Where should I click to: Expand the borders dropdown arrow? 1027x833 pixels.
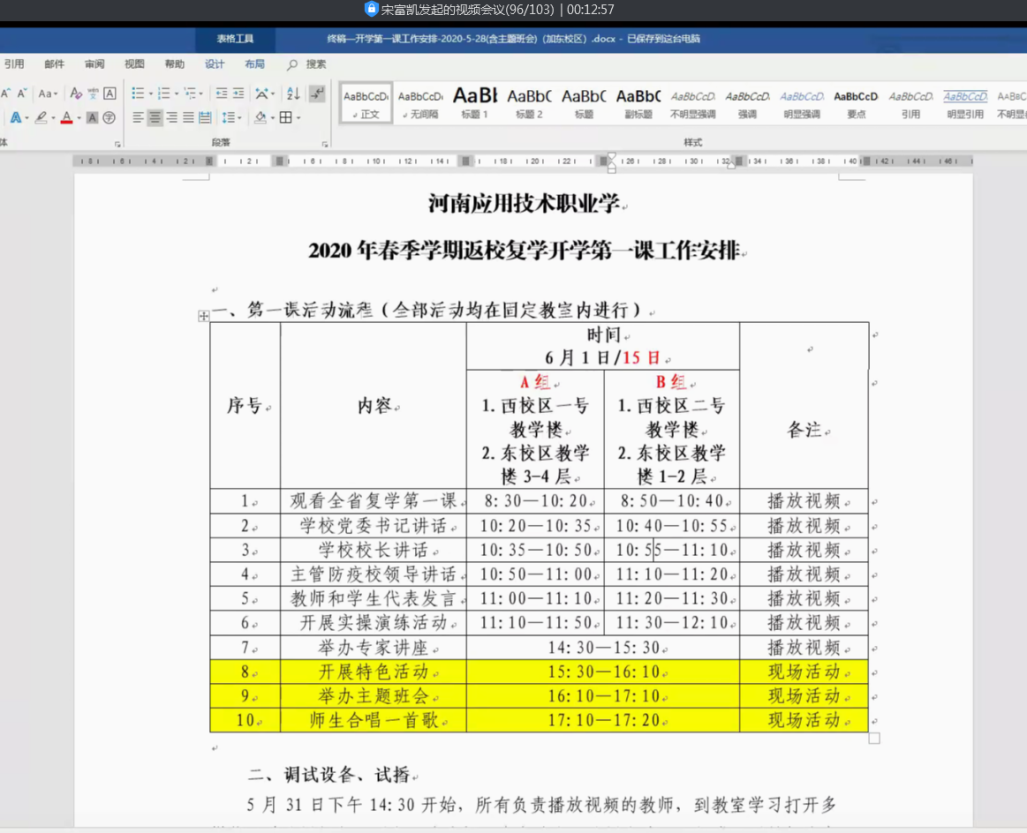[x=299, y=118]
